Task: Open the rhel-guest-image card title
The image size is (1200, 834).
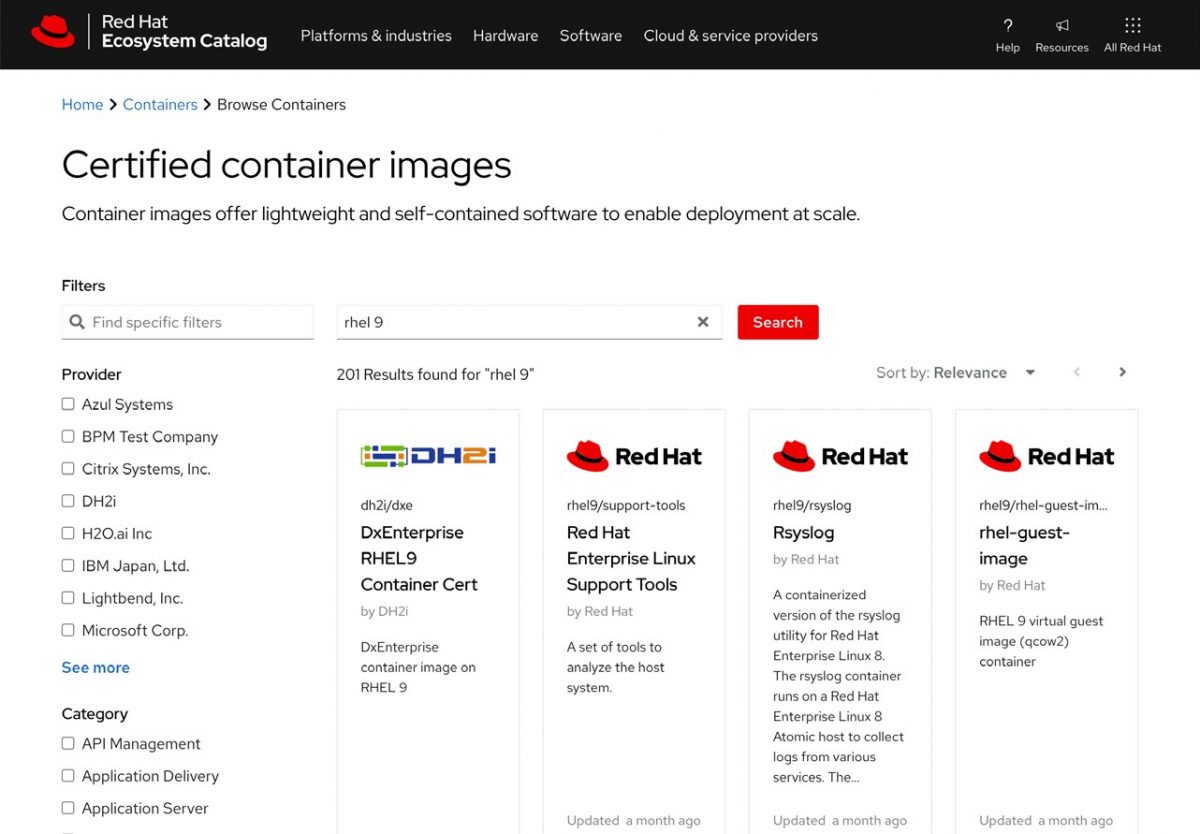Action: (x=1025, y=545)
